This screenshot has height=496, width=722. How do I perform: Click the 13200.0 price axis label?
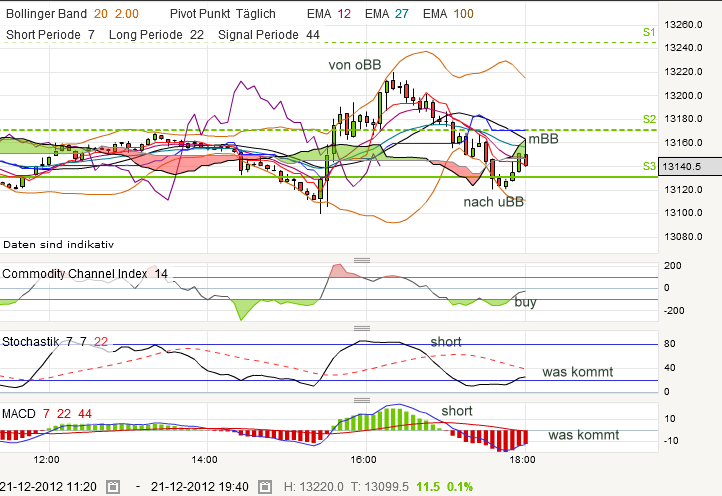683,96
